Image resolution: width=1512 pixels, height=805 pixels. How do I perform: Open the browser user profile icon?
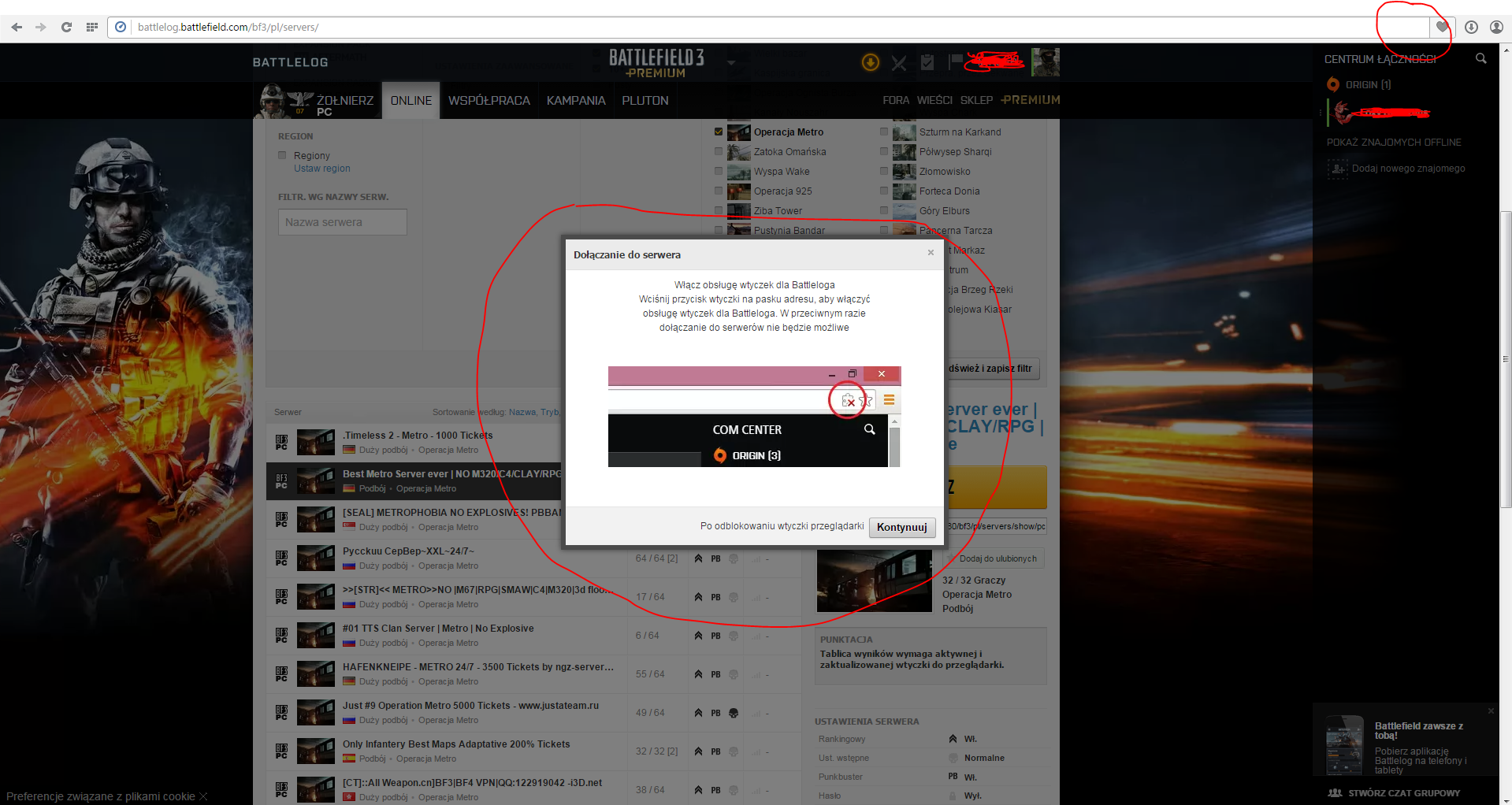[x=1496, y=27]
